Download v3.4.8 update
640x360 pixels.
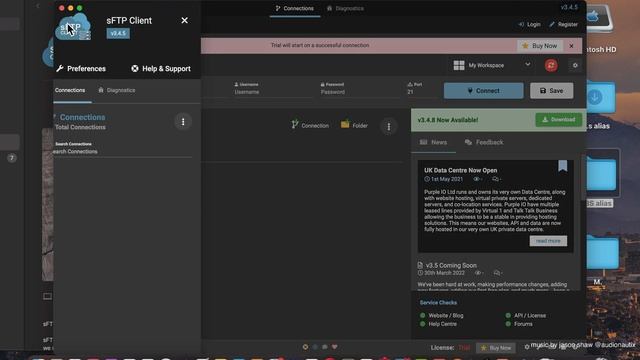point(558,120)
